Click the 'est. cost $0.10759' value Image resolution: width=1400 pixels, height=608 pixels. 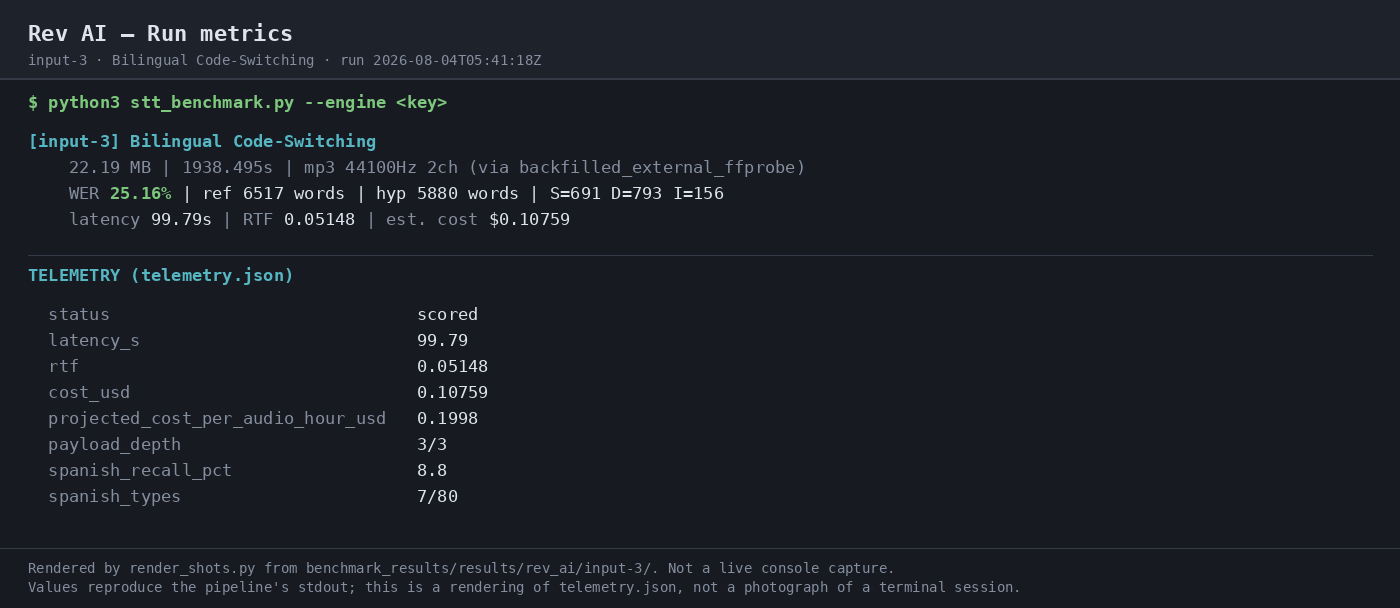click(478, 220)
